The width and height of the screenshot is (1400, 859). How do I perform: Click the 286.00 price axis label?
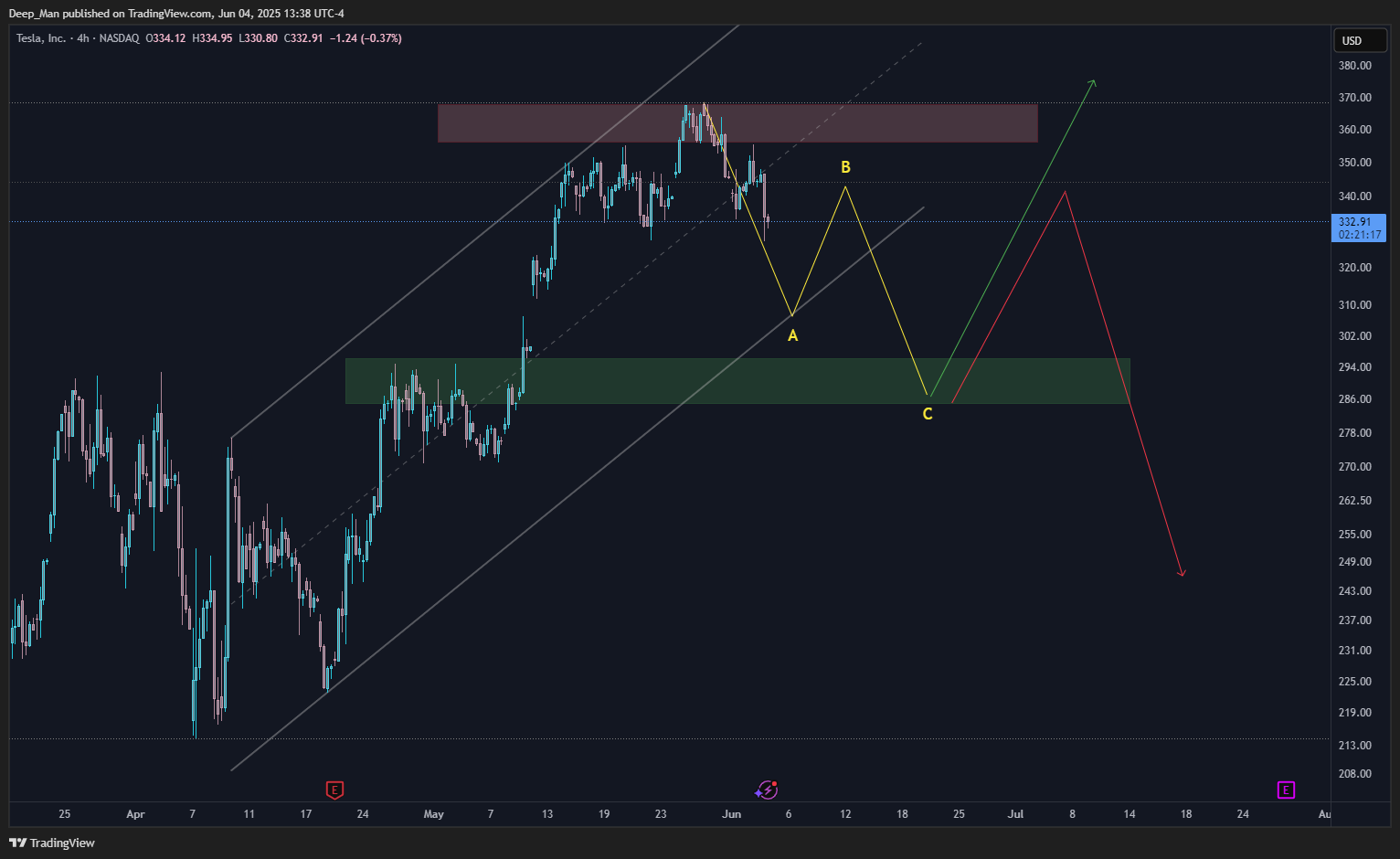click(1354, 399)
